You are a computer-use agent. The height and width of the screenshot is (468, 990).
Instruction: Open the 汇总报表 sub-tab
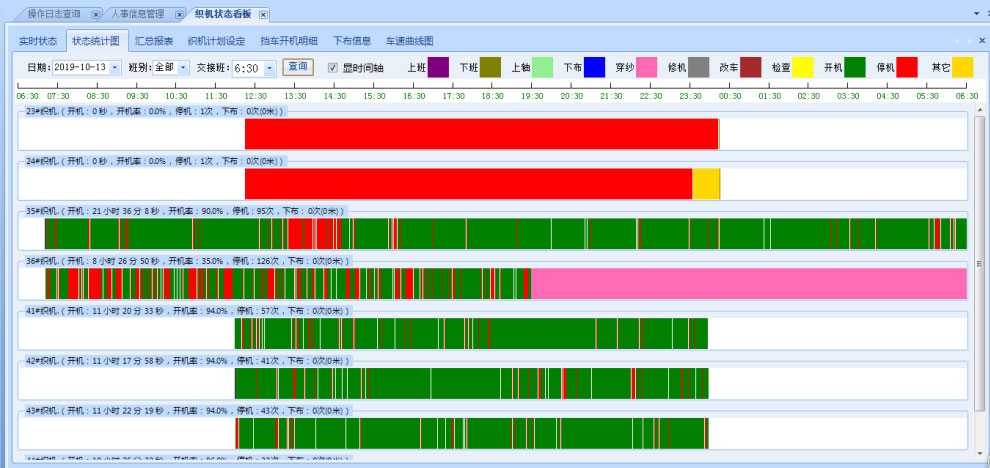154,41
